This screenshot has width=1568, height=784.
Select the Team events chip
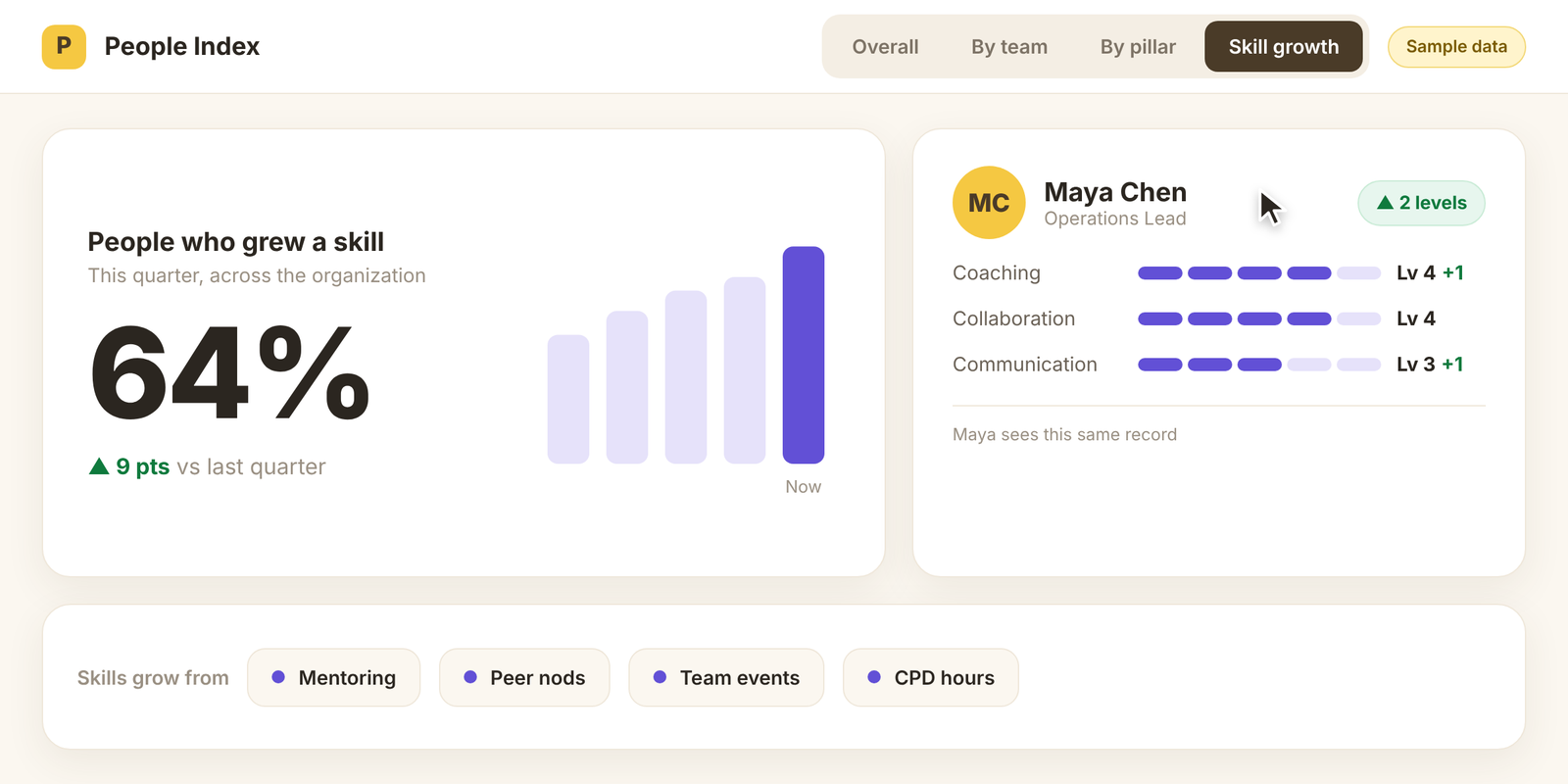[726, 677]
